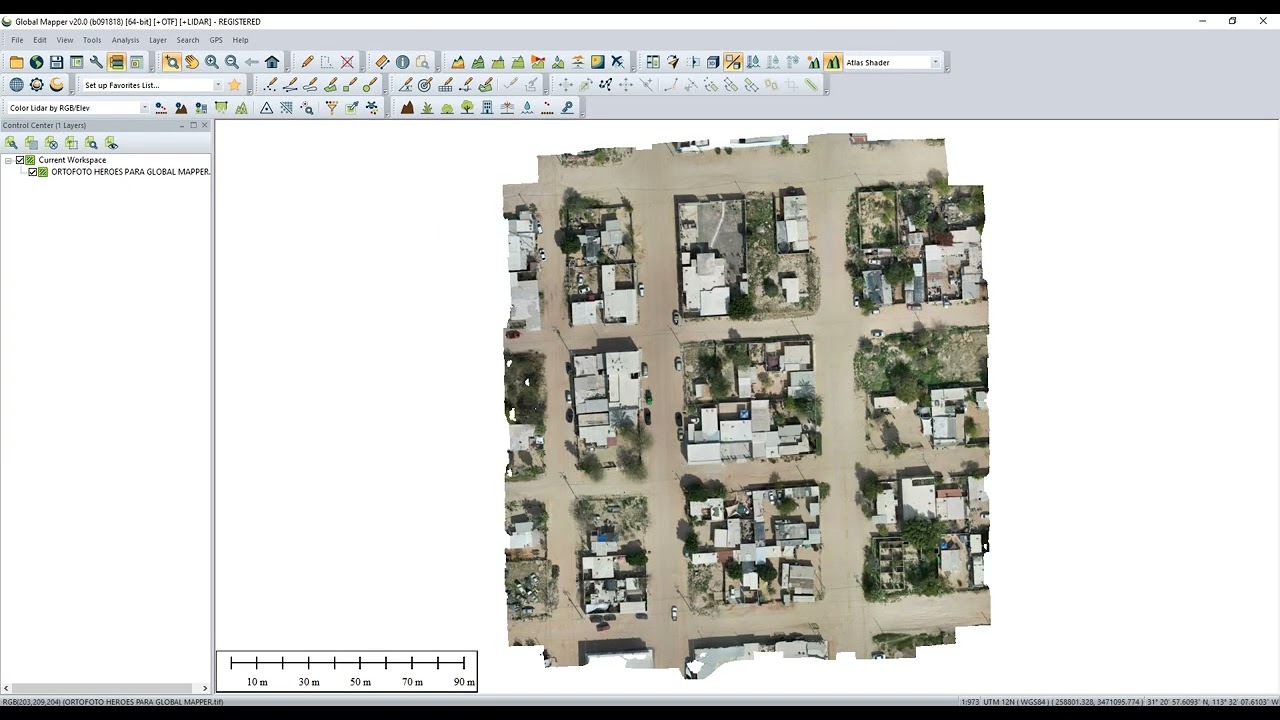Image resolution: width=1280 pixels, height=720 pixels.
Task: Click the Save Workspace floppy disk icon
Action: point(56,62)
